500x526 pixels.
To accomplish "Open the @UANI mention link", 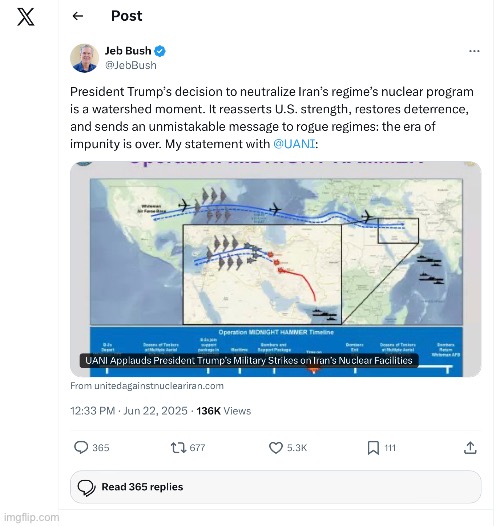I will [294, 144].
